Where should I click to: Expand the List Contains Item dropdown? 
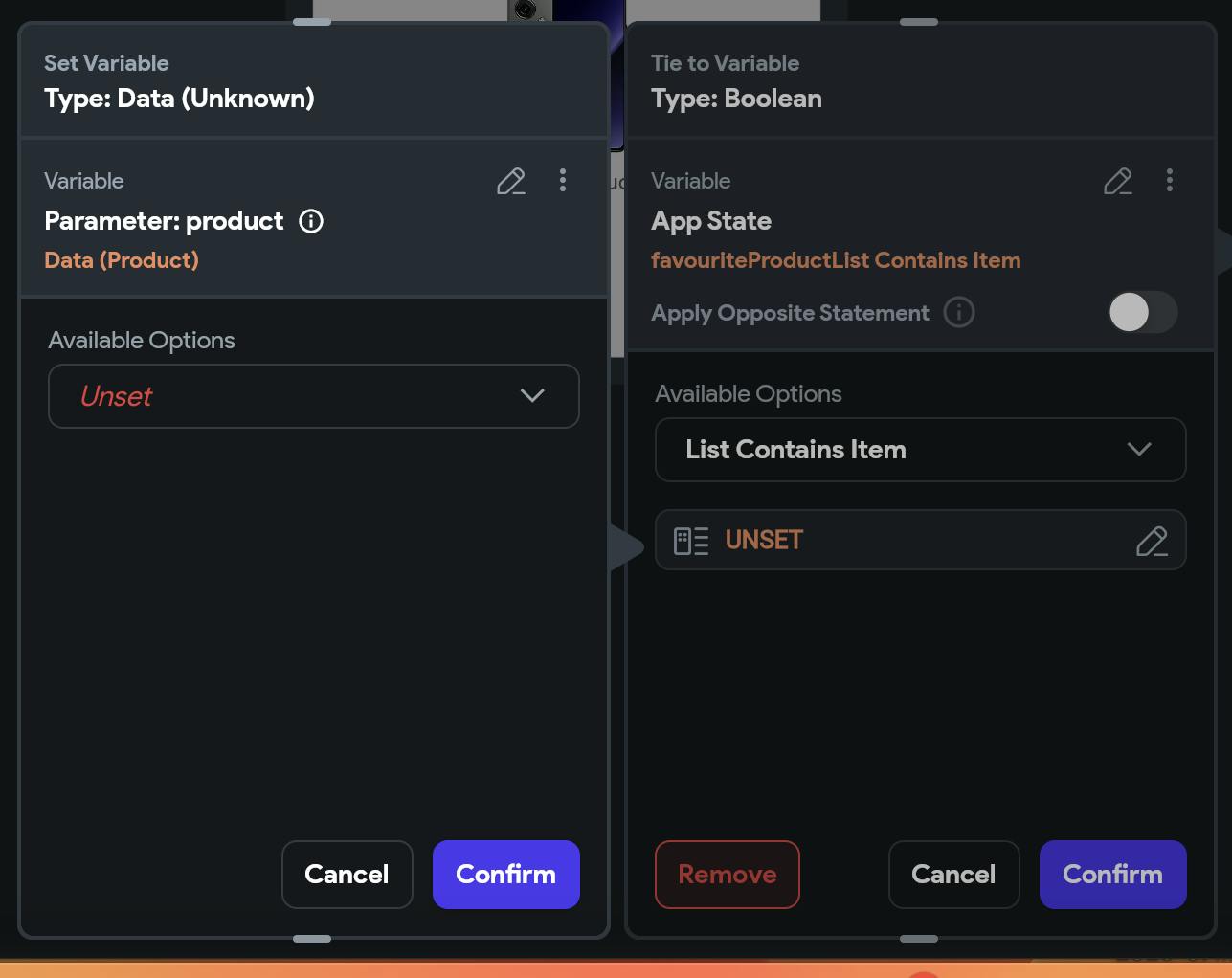click(x=920, y=450)
